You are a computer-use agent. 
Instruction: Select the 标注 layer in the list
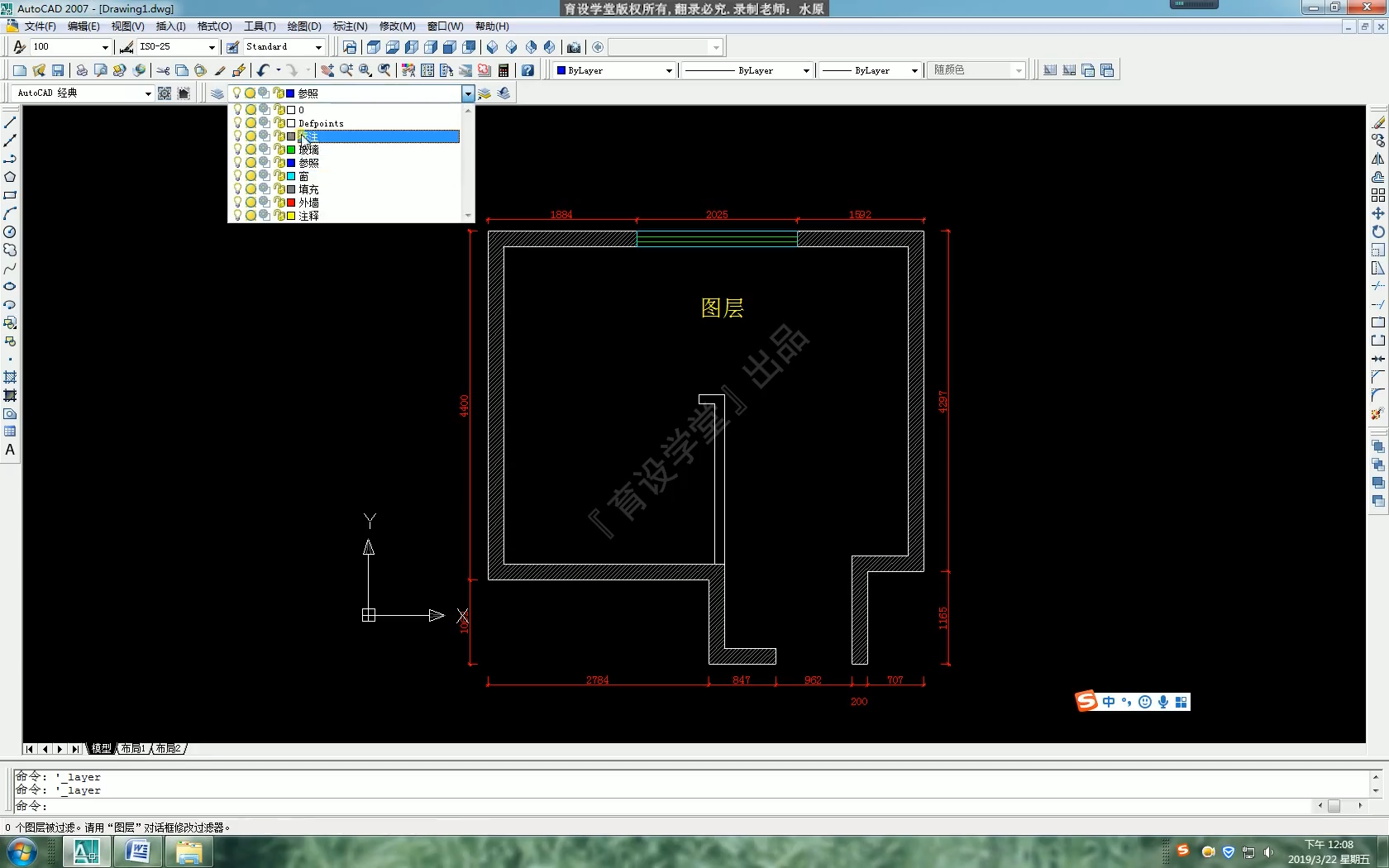point(344,136)
